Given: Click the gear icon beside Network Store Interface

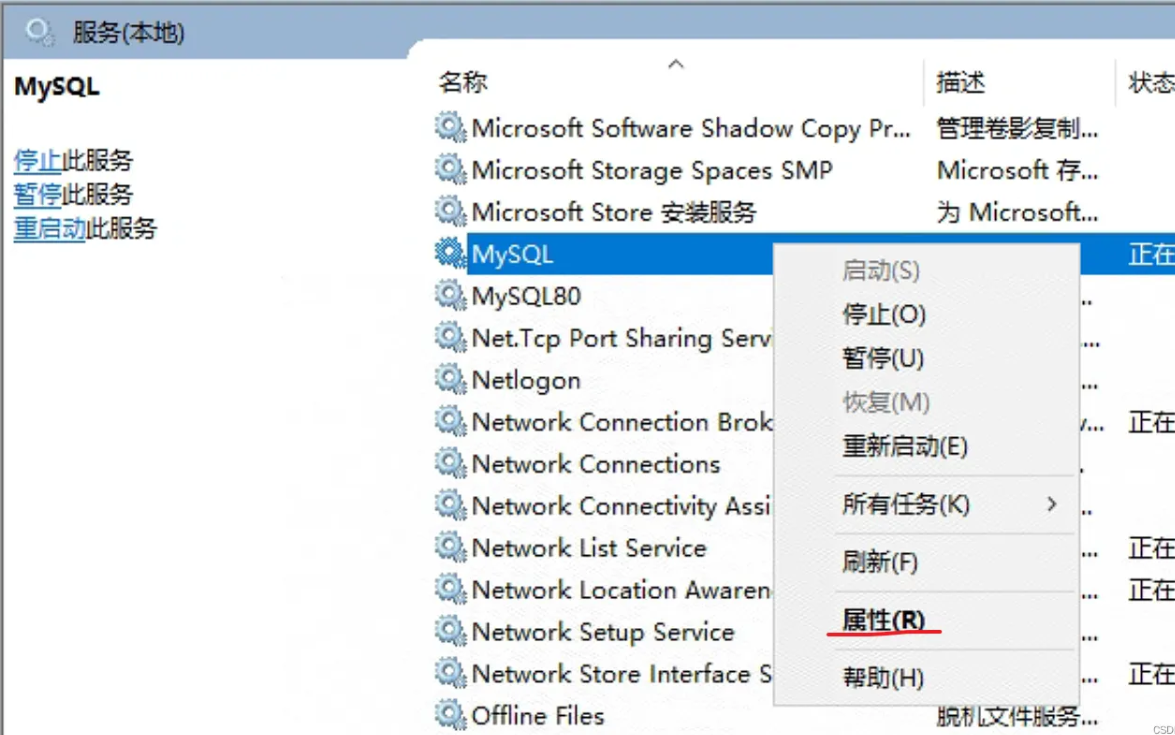Looking at the screenshot, I should pos(450,673).
